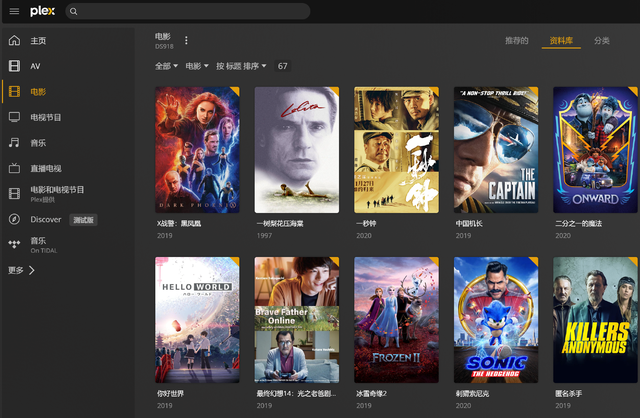
Task: Click the title 中国机长
Action: tap(469, 223)
